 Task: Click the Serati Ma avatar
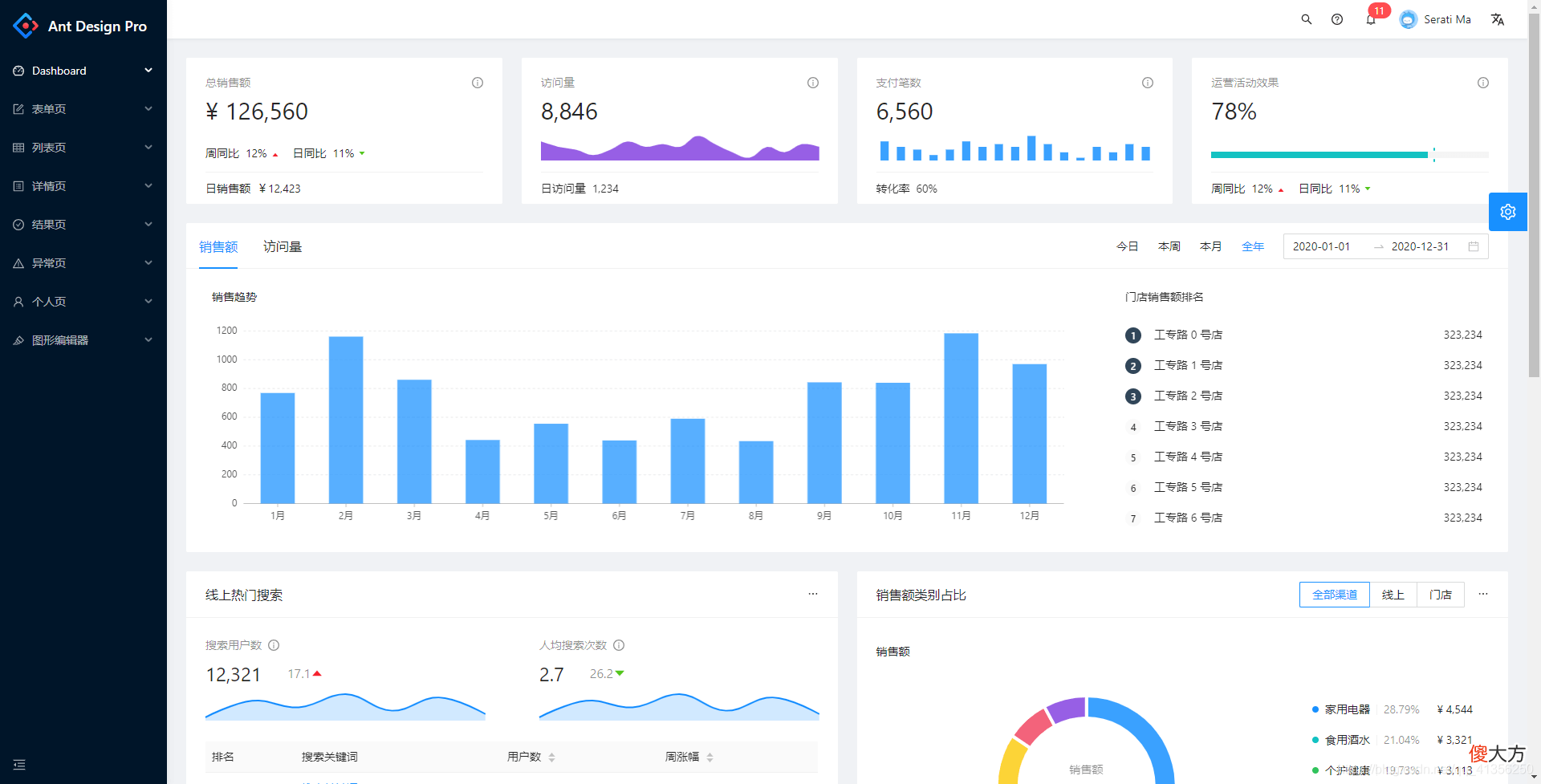click(1408, 20)
